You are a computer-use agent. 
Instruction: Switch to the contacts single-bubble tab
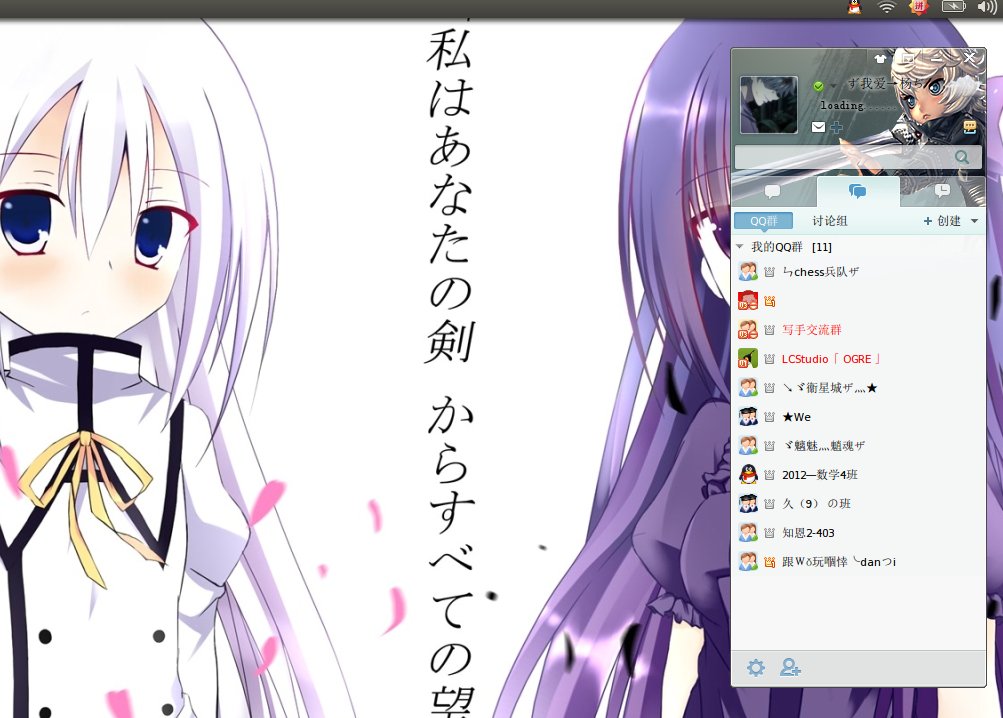tap(773, 191)
